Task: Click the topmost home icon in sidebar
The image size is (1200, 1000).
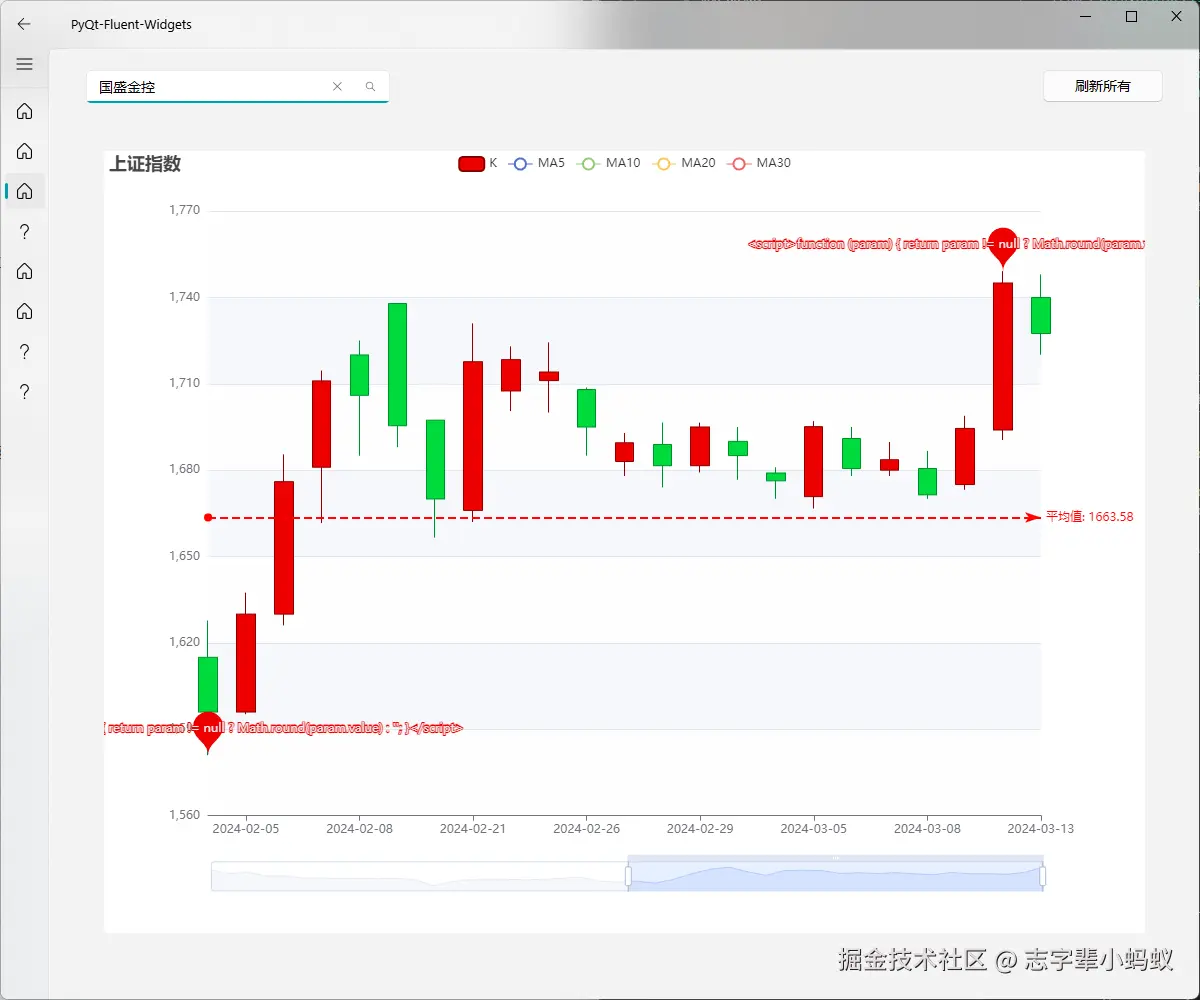Action: [x=25, y=111]
